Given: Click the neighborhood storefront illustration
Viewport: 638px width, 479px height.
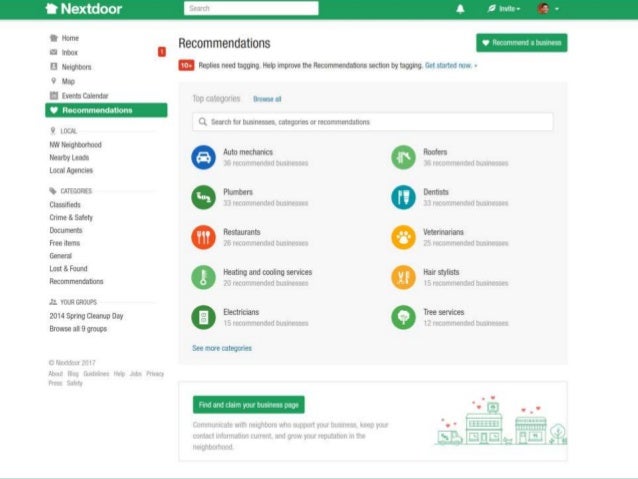Looking at the screenshot, I should 501,420.
